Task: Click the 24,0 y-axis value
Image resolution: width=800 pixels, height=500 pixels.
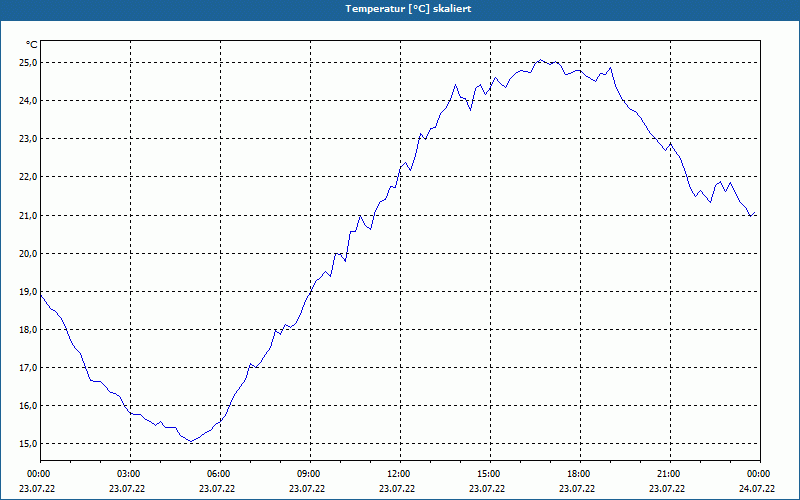Action: (28, 101)
